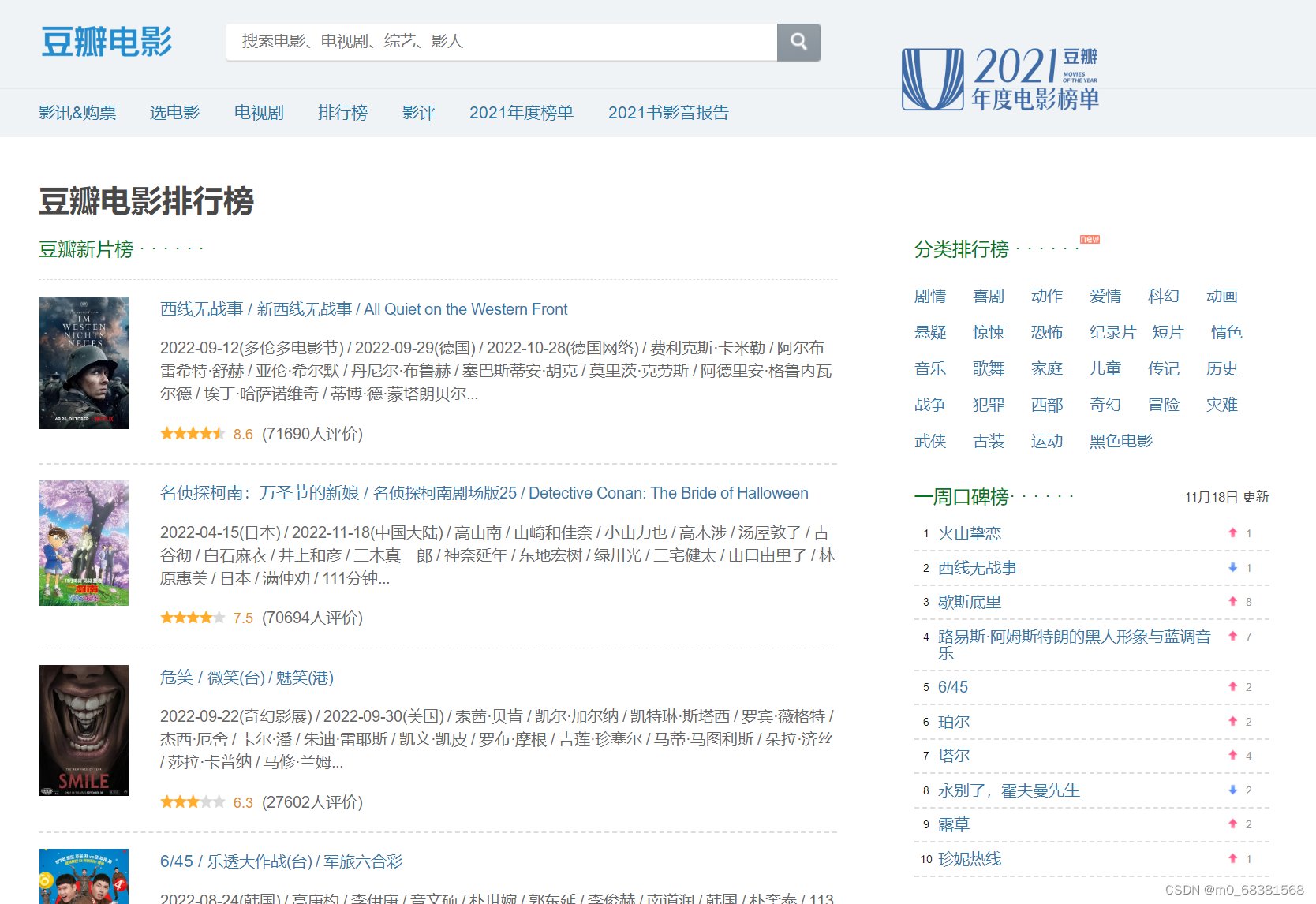Select the 音乐 category
The height and width of the screenshot is (904, 1316).
coord(930,368)
